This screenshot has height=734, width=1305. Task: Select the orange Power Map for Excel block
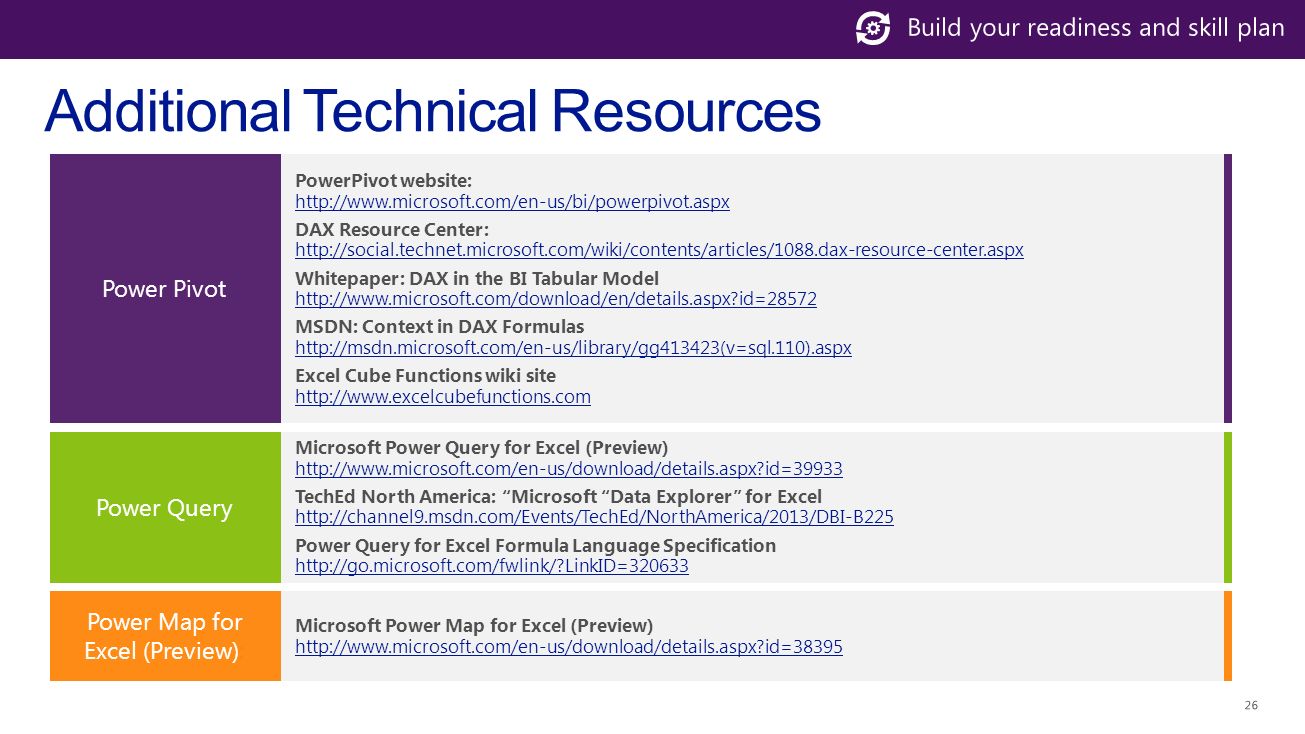[x=165, y=636]
